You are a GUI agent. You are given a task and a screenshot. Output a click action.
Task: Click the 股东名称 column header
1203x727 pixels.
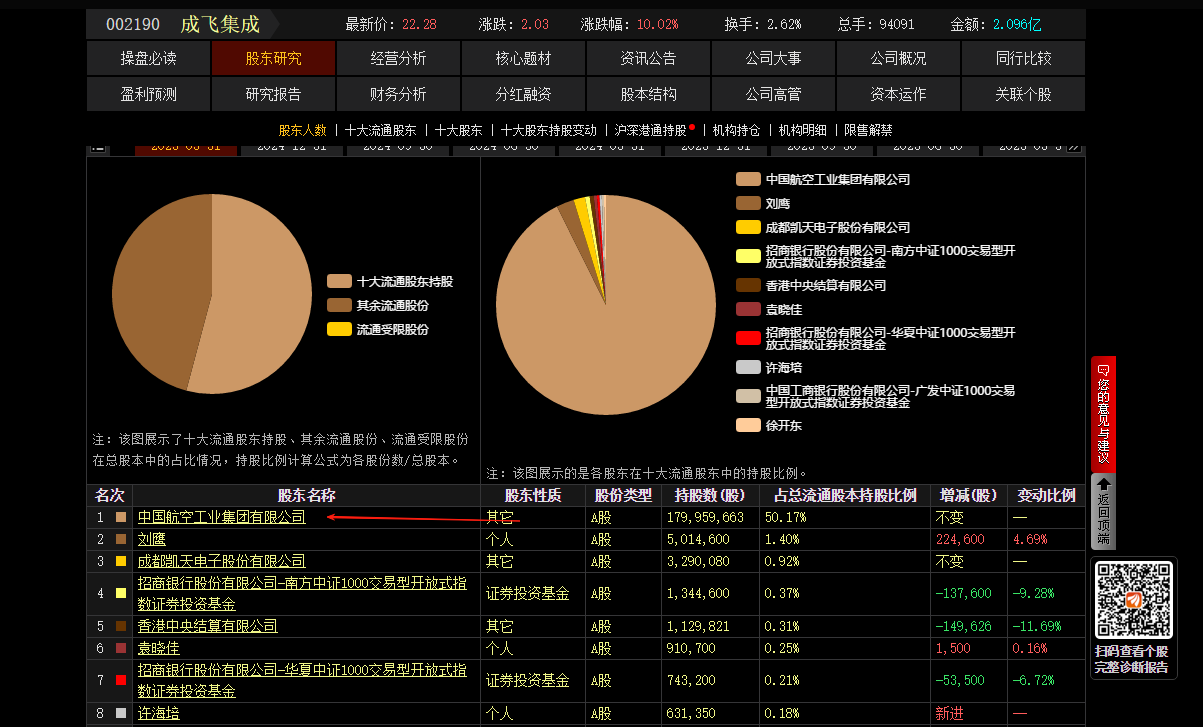(306, 495)
